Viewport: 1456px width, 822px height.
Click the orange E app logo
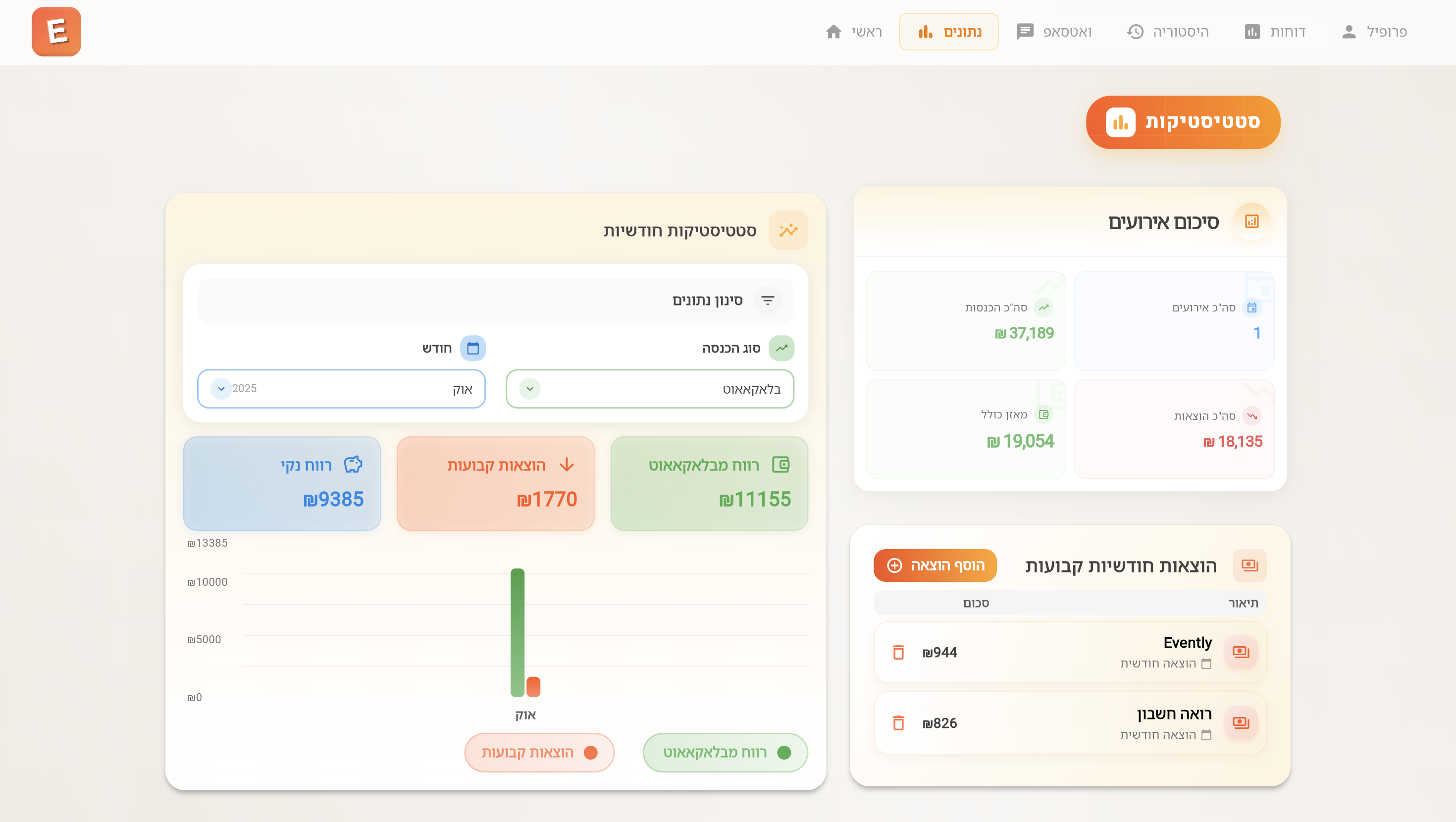(56, 32)
